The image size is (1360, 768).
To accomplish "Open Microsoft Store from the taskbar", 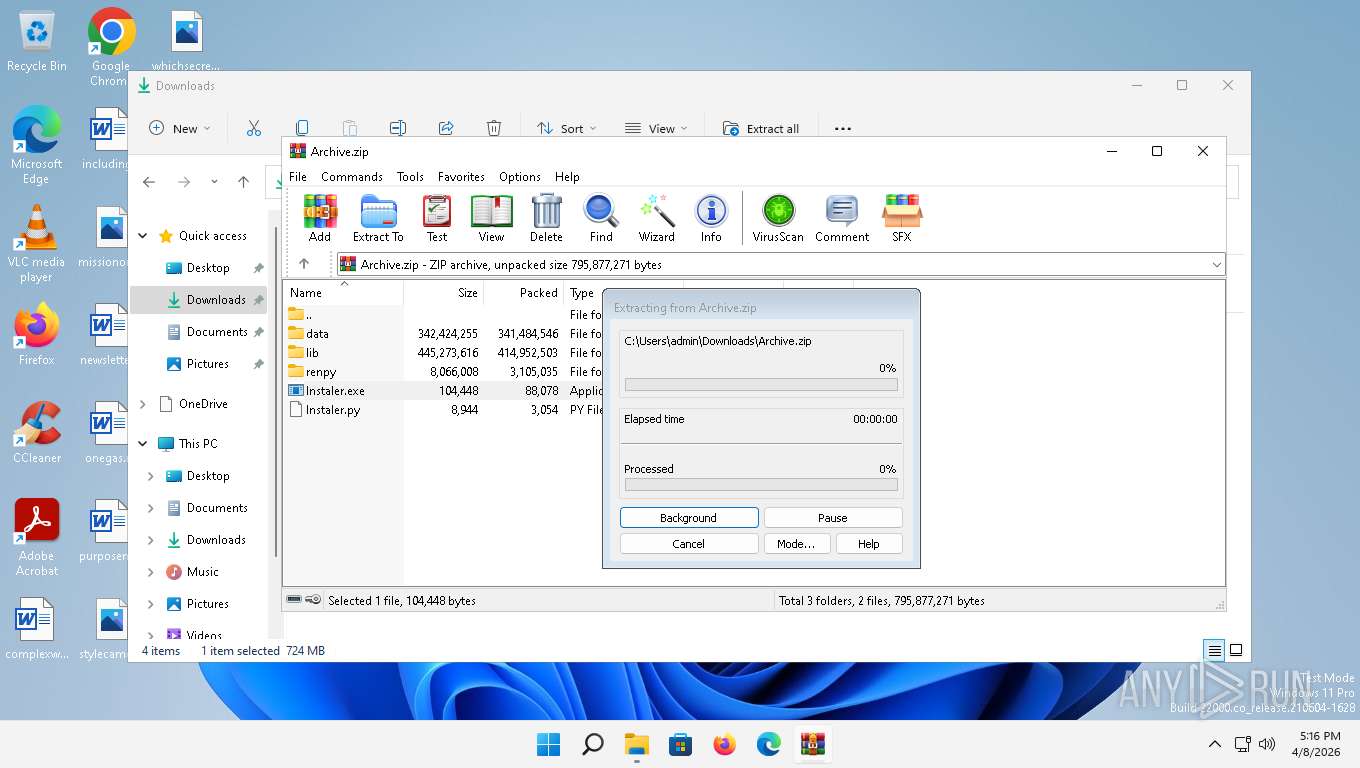I will coord(681,744).
